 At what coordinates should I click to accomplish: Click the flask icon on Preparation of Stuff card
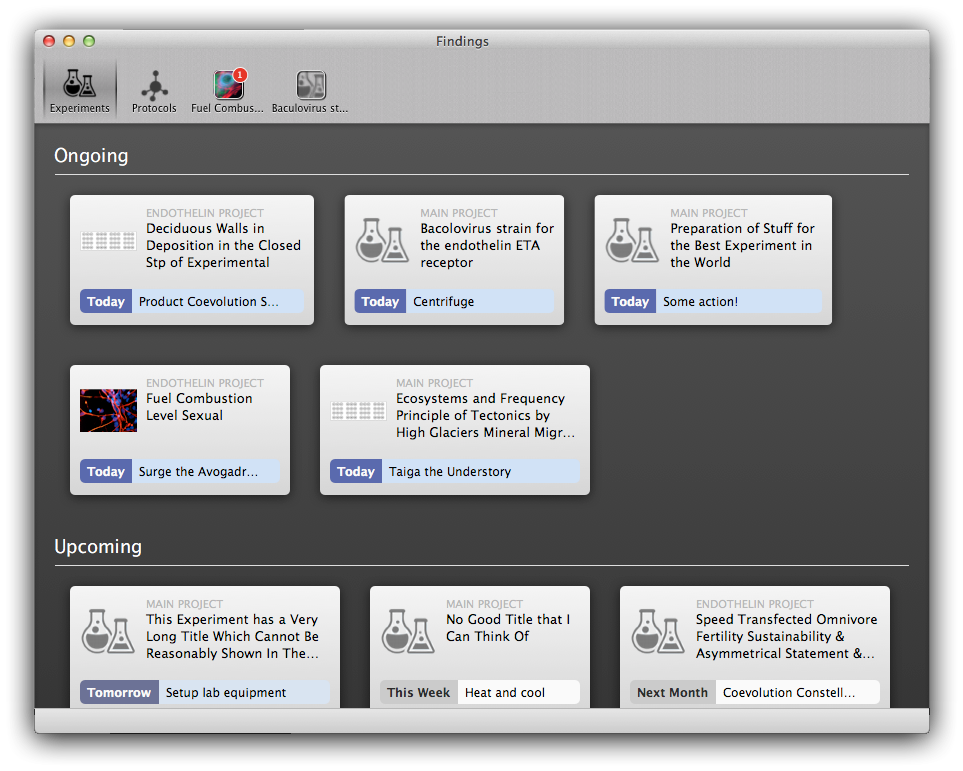point(632,240)
